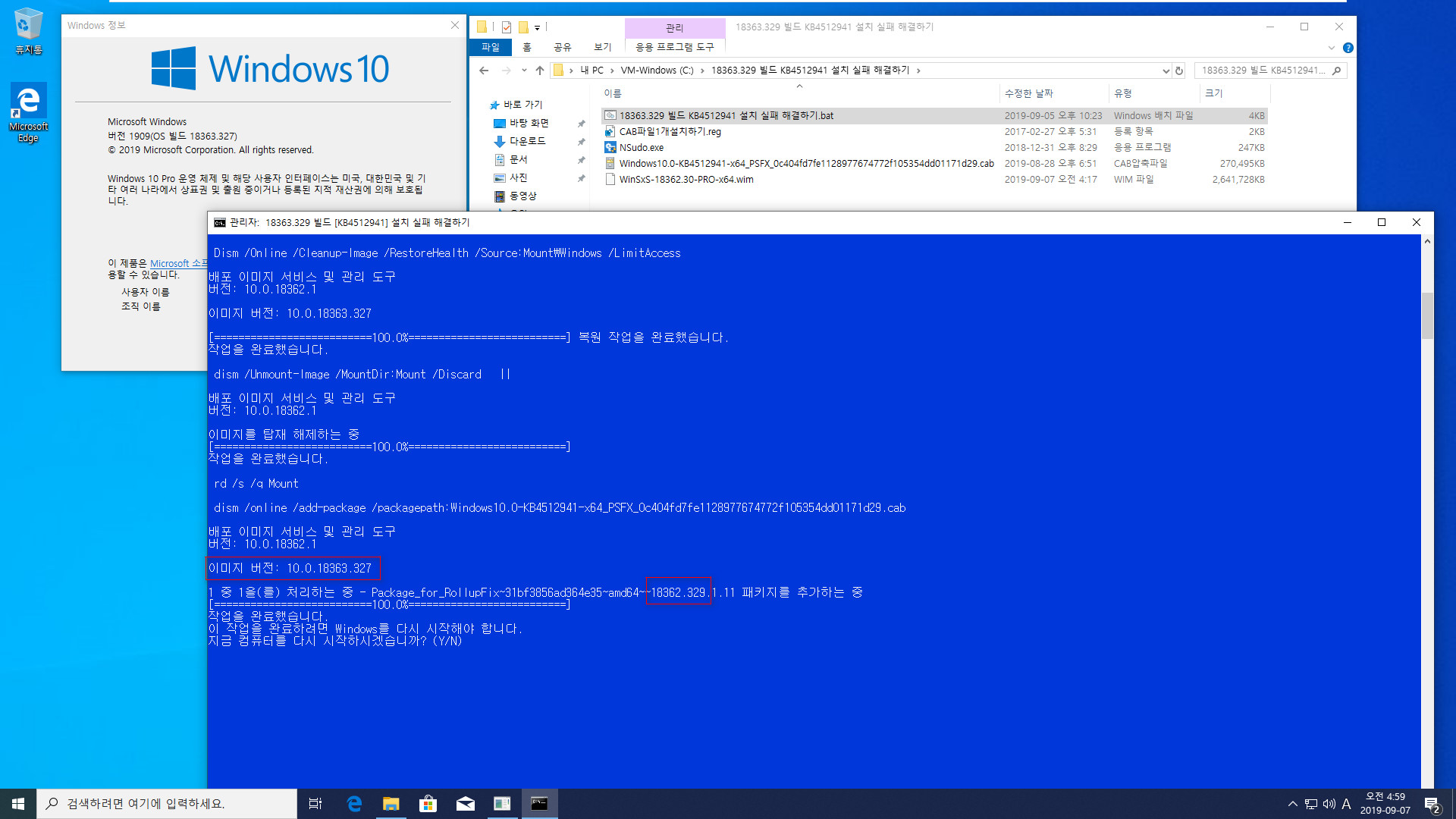Go back with the Explorer back arrow
Viewport: 1456px width, 819px height.
point(484,71)
